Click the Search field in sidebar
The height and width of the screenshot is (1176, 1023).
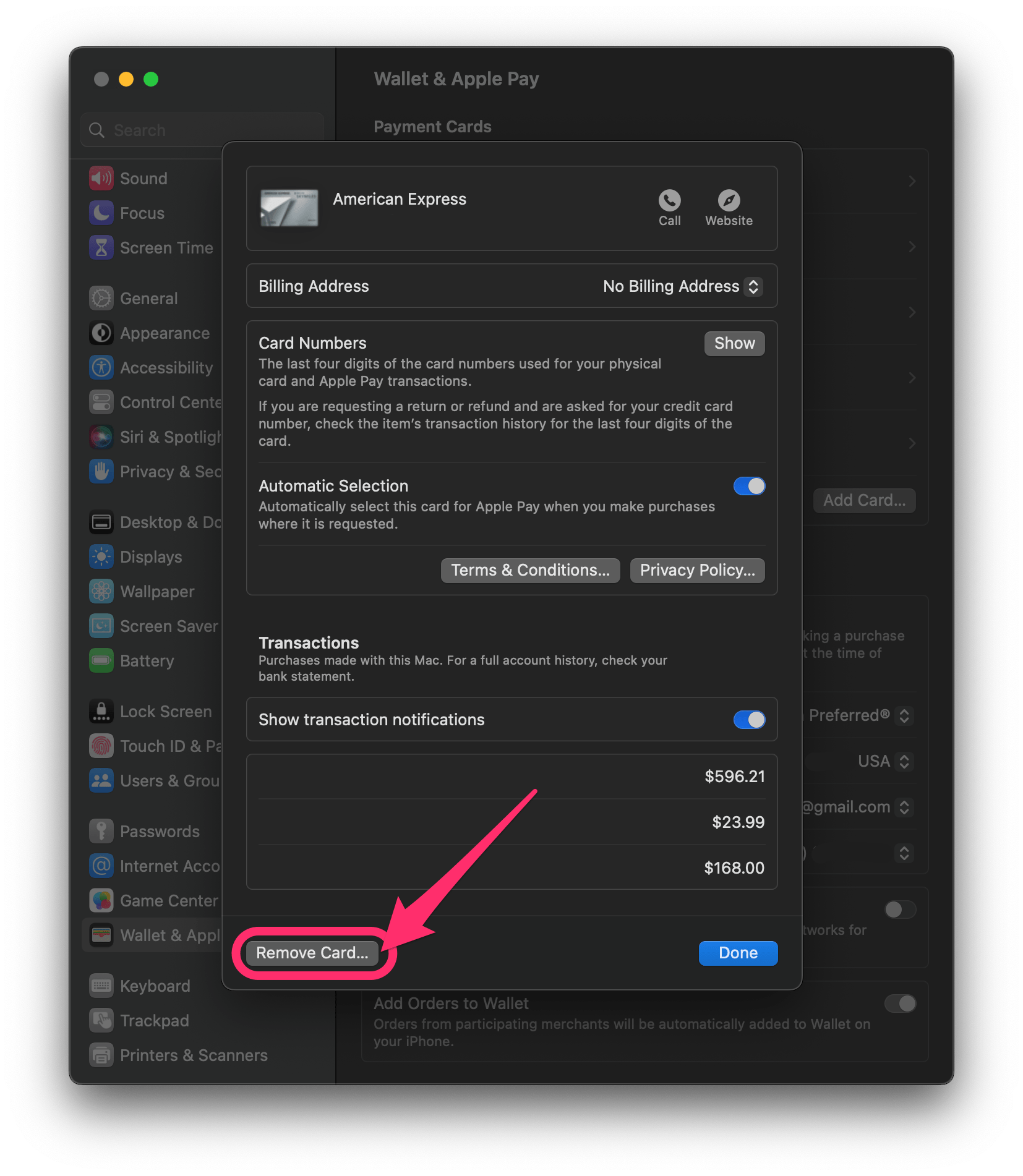coord(202,130)
